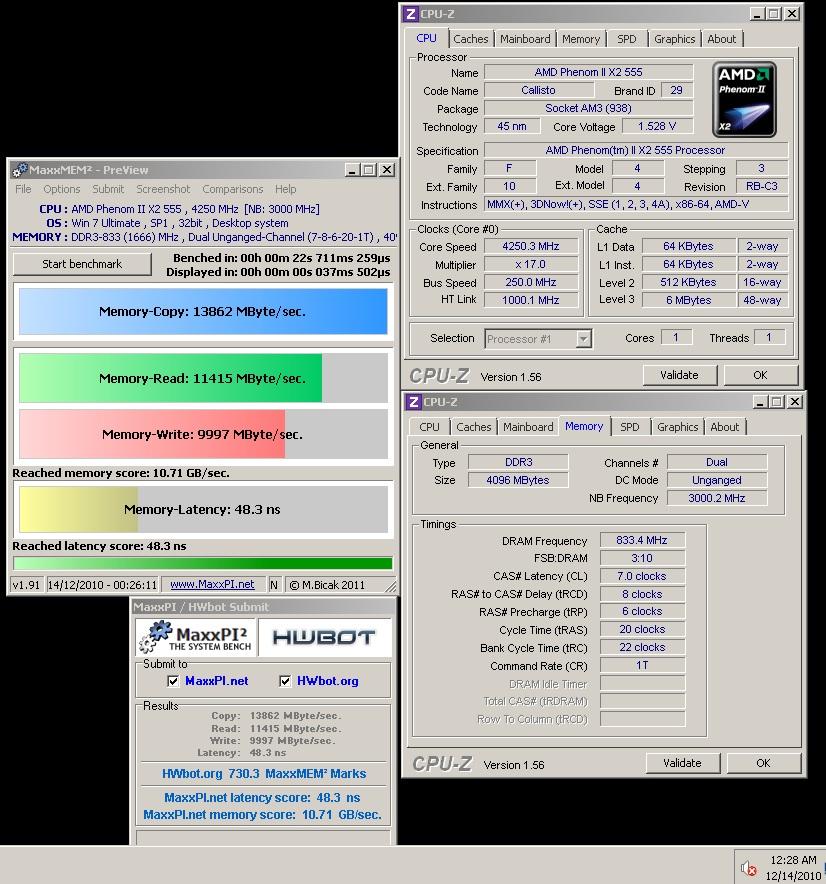Click the N status bar cell in MaxxMEM²
Screen dimensions: 826x884
tap(274, 585)
